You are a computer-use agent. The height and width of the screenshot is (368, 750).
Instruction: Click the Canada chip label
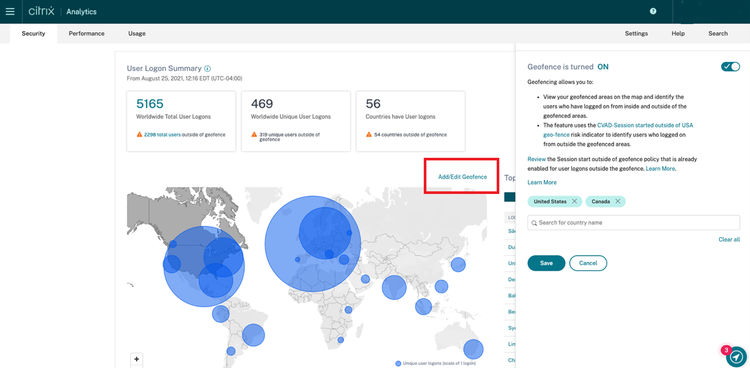(601, 201)
